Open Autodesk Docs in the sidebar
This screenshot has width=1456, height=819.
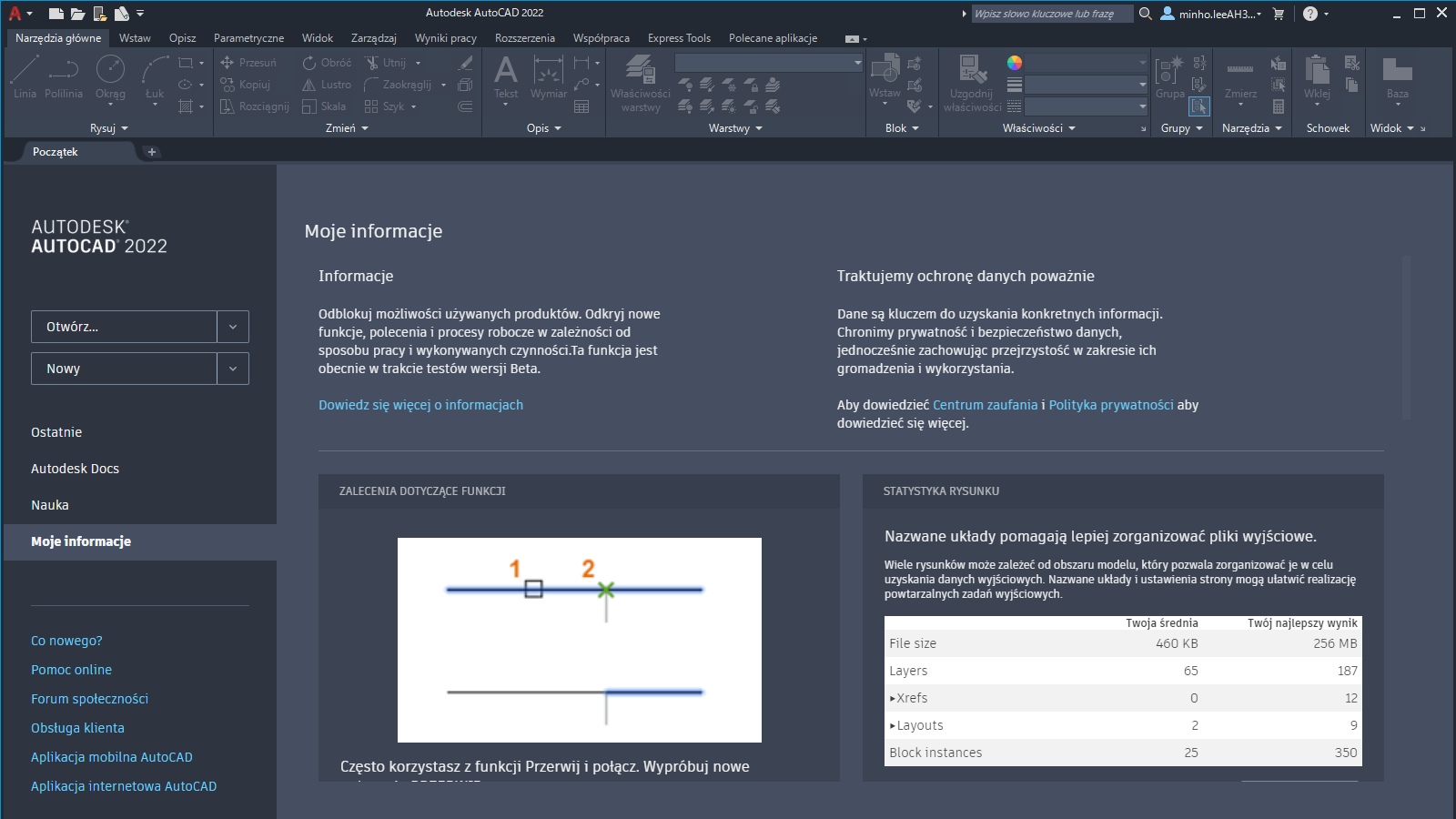[x=75, y=469]
